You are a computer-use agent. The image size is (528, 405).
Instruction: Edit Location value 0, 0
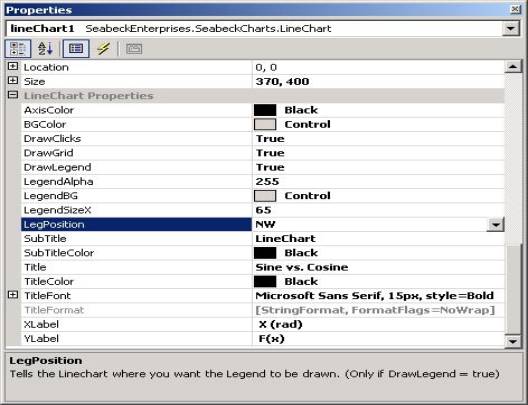266,67
